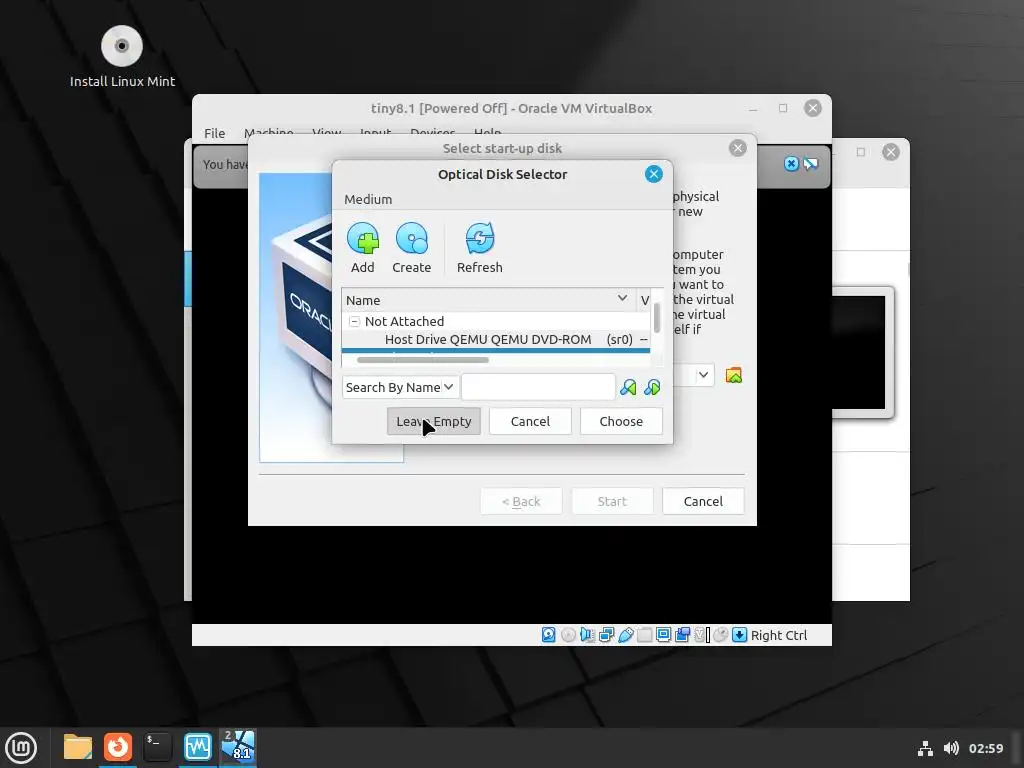Screen dimensions: 1024x768
Task: Dismiss the notification with blue X icon
Action: click(791, 164)
